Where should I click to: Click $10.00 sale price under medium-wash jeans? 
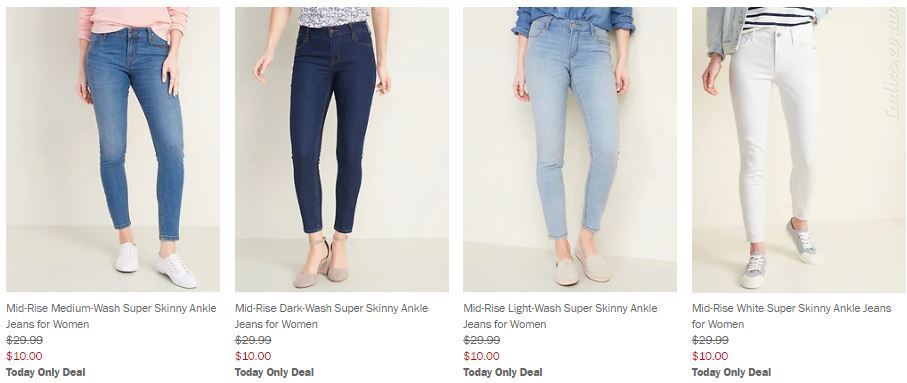coord(24,356)
